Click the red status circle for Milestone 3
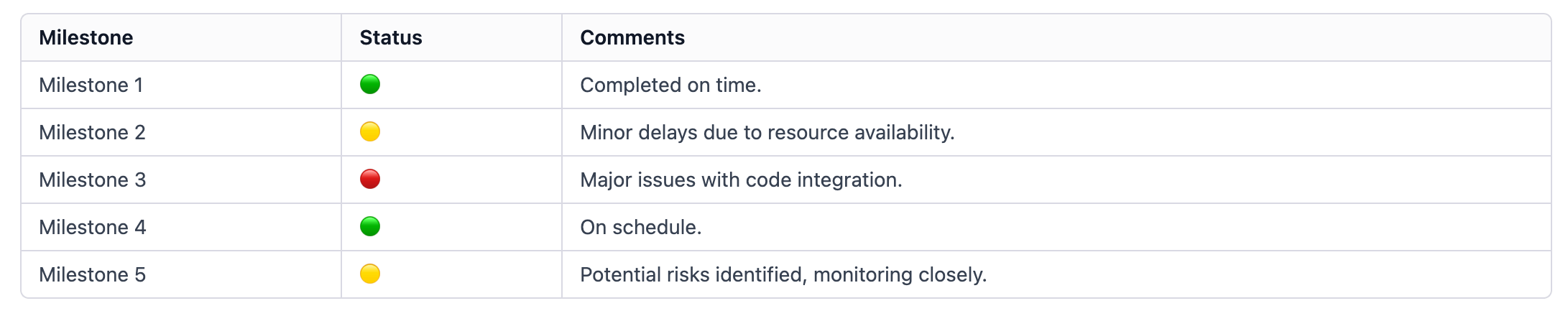Screen dimensions: 1568x316 [x=370, y=180]
